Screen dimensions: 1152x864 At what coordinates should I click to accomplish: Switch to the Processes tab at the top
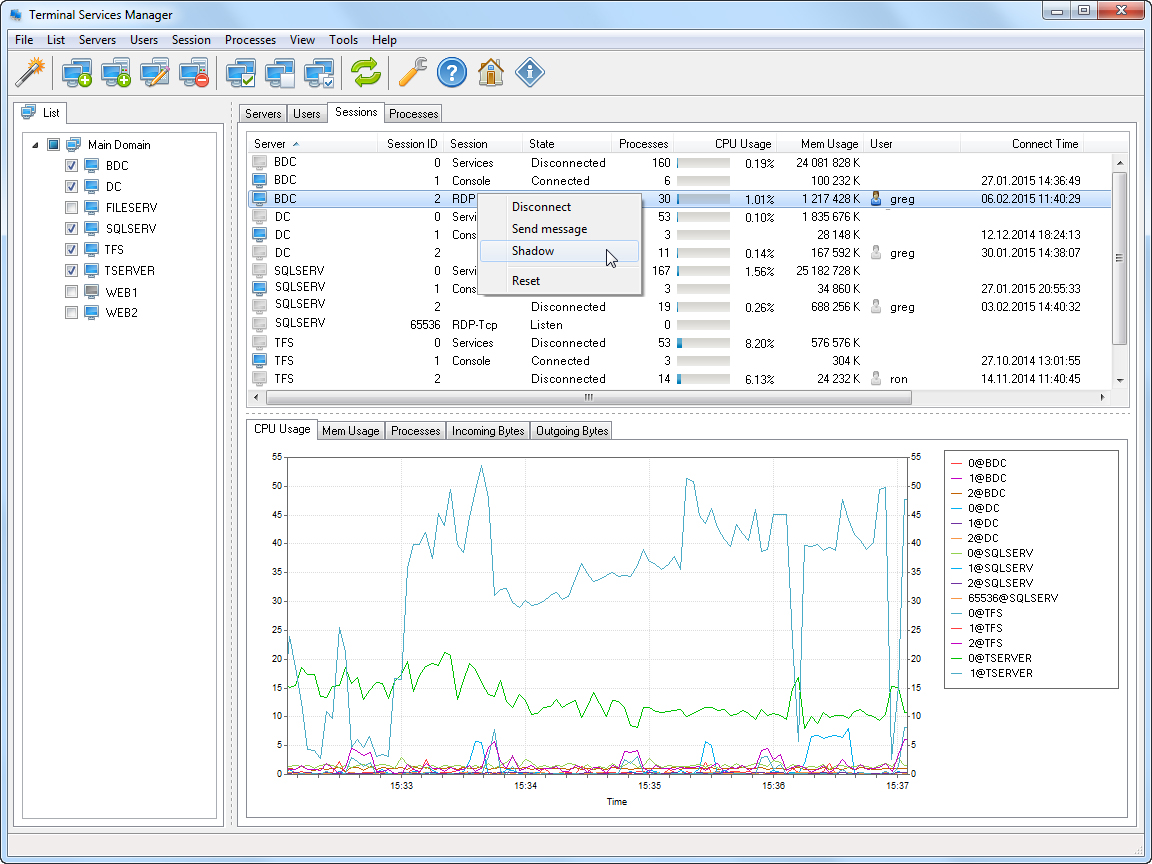414,114
